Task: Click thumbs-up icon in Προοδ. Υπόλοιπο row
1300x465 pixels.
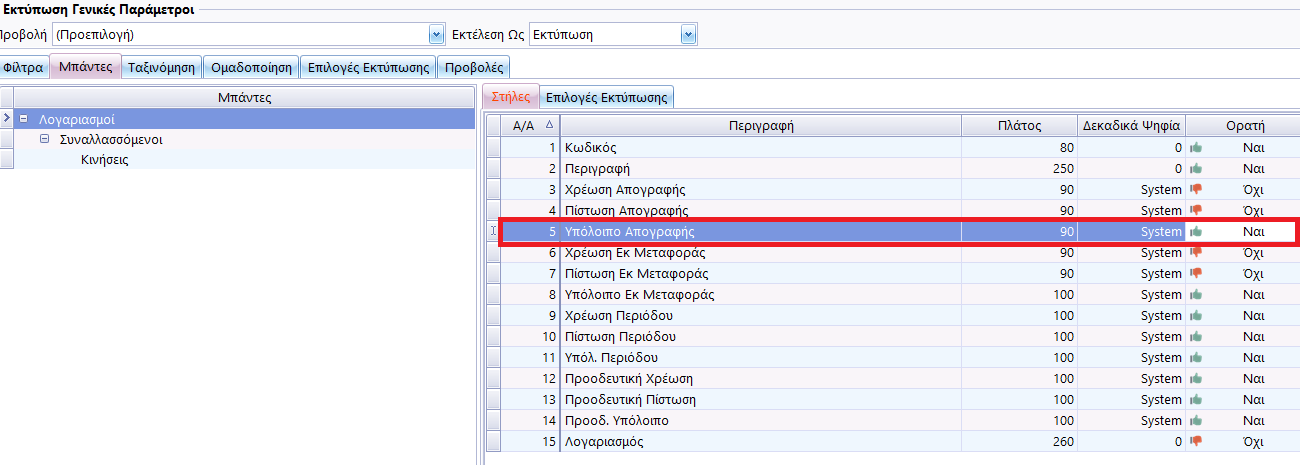Action: pyautogui.click(x=1196, y=421)
